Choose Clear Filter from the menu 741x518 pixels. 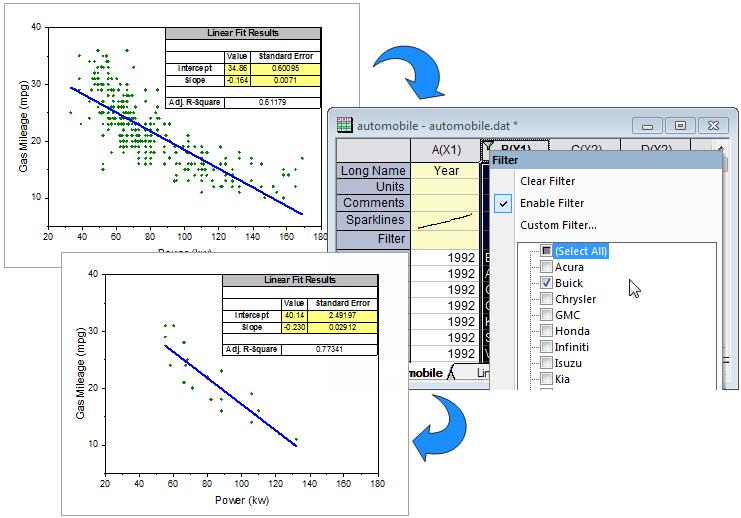pyautogui.click(x=547, y=181)
